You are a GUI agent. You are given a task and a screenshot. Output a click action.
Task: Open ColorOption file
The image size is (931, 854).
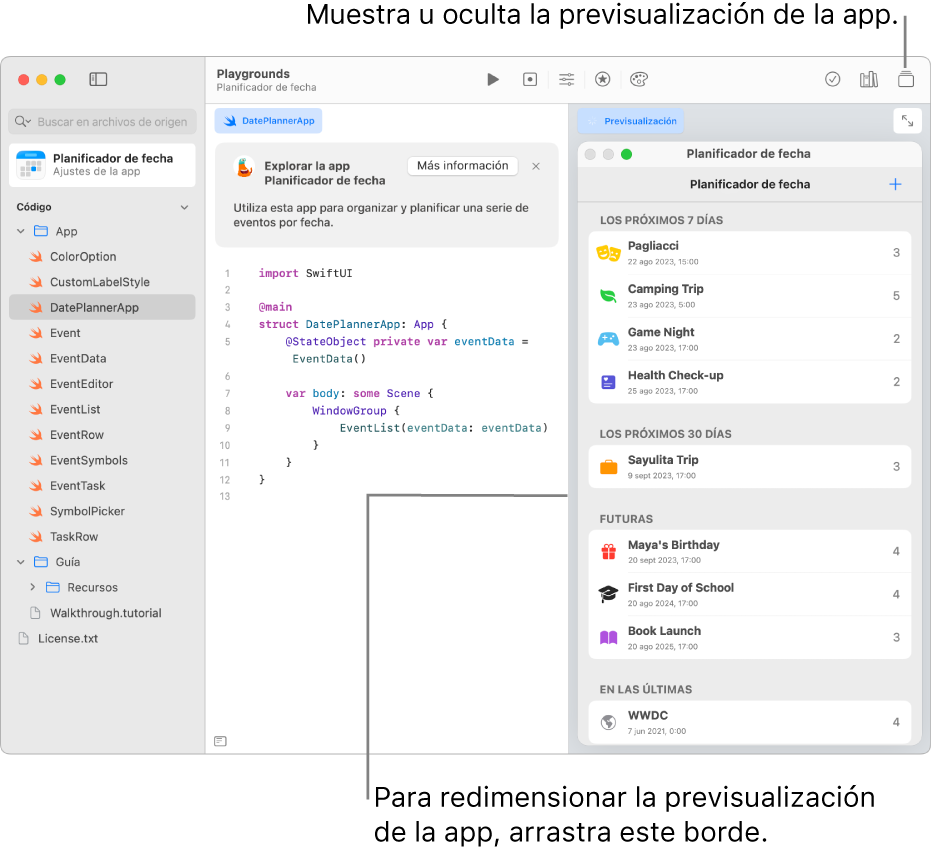pyautogui.click(x=102, y=257)
